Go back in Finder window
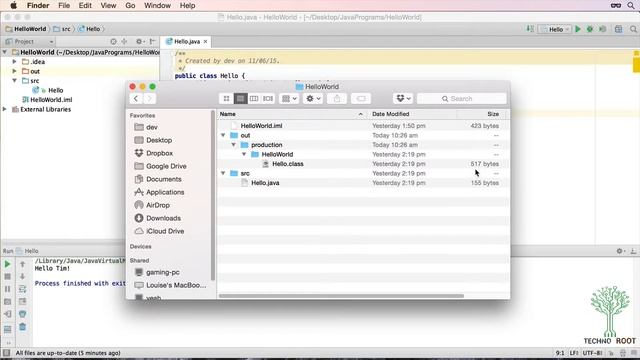Screen dimensions: 640x360 coord(136,98)
